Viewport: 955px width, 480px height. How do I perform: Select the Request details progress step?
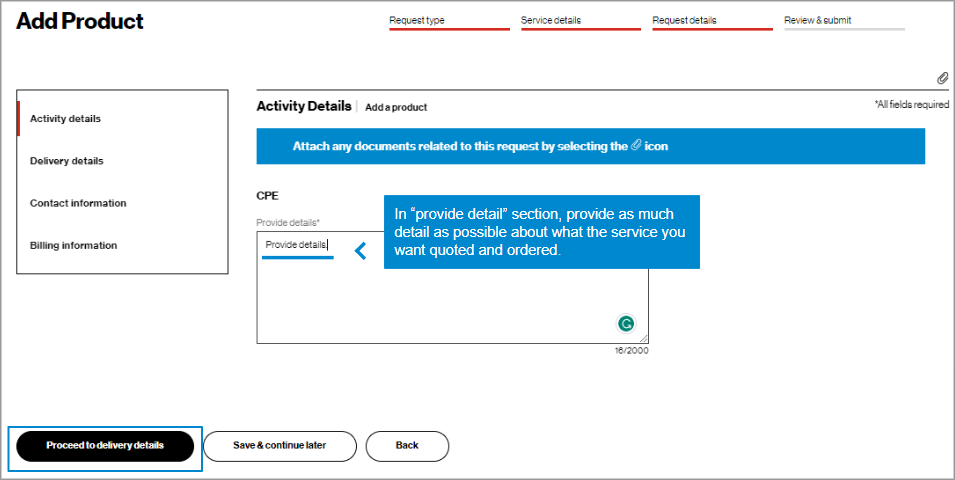tap(684, 20)
